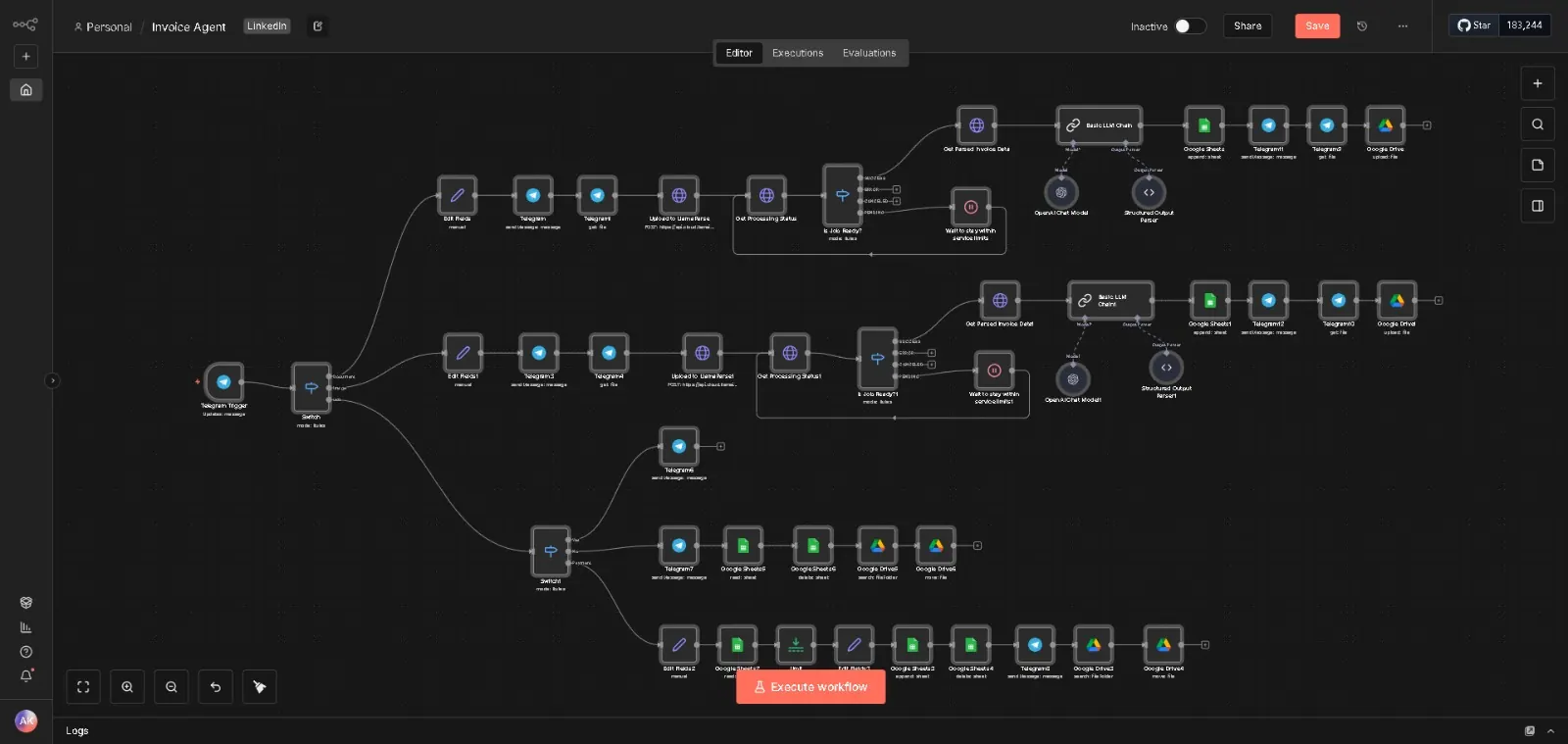This screenshot has height=744, width=1568.
Task: Zoom in on the canvas
Action: (127, 687)
